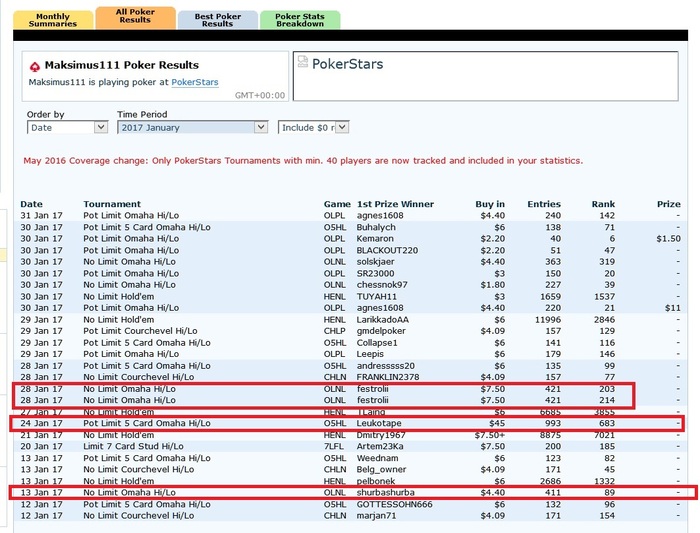Click the PokerStars heading in right panel
Image resolution: width=700 pixels, height=533 pixels.
tap(347, 64)
